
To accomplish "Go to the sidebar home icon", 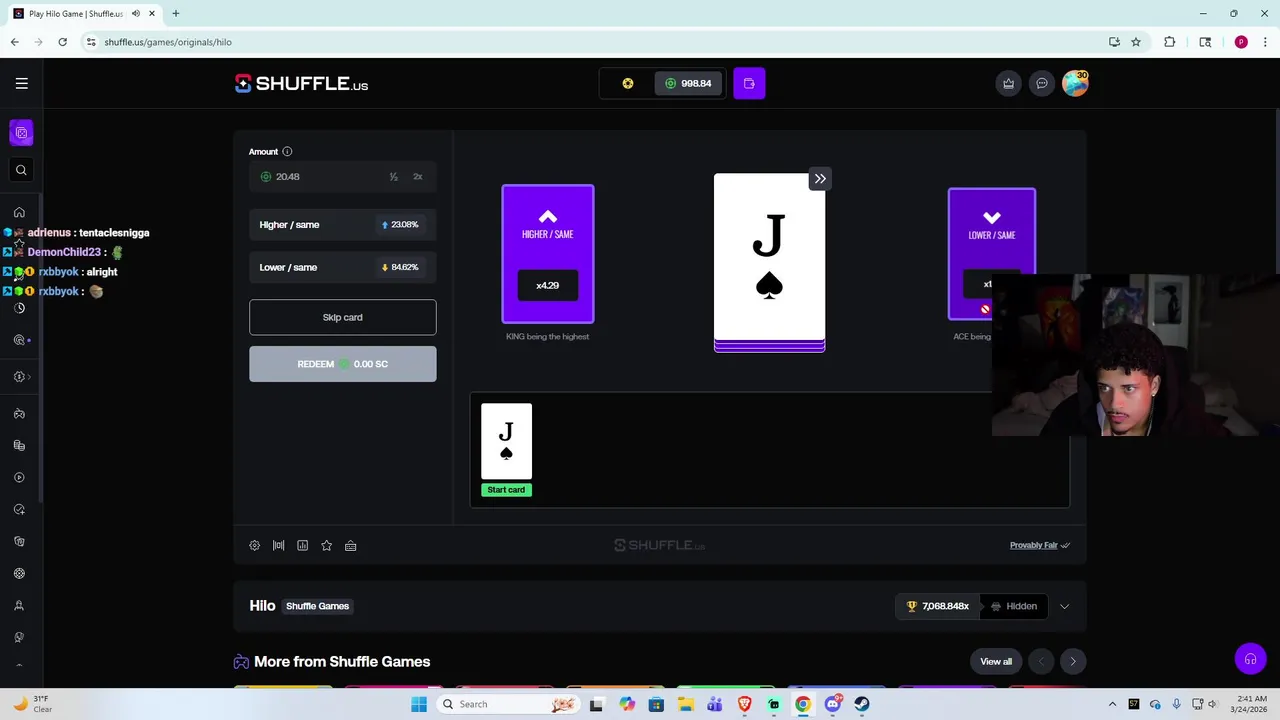I will click(19, 212).
